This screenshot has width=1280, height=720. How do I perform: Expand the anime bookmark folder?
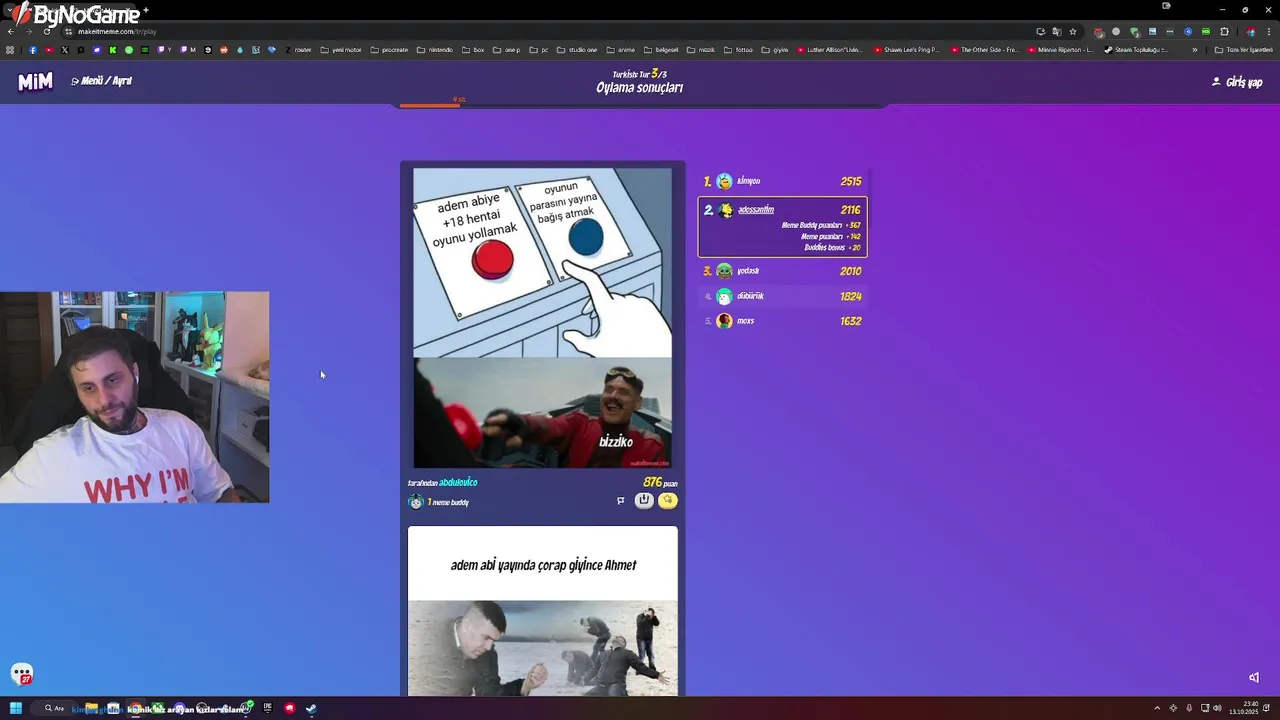(x=621, y=49)
